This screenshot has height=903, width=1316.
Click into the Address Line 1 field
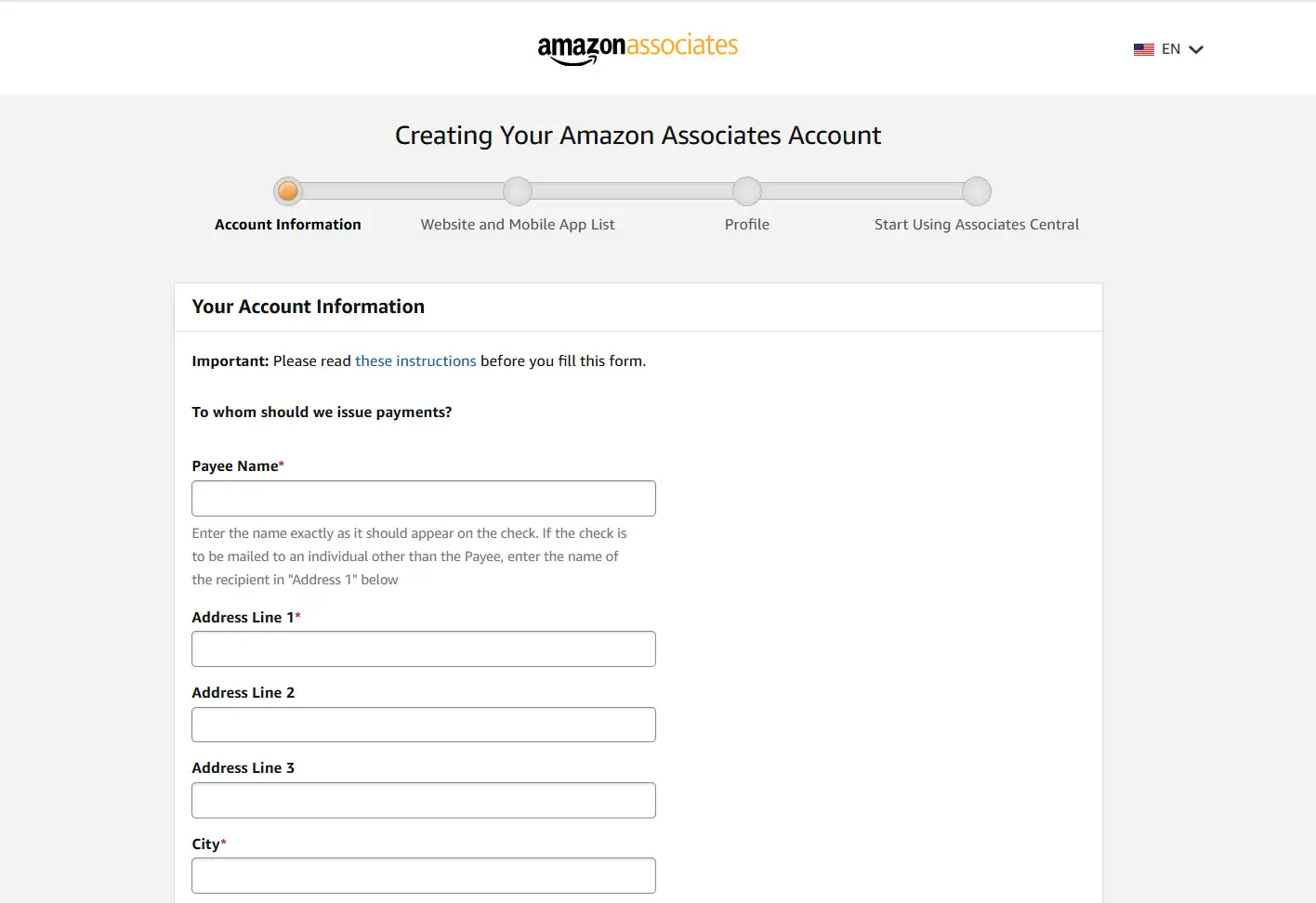(424, 649)
